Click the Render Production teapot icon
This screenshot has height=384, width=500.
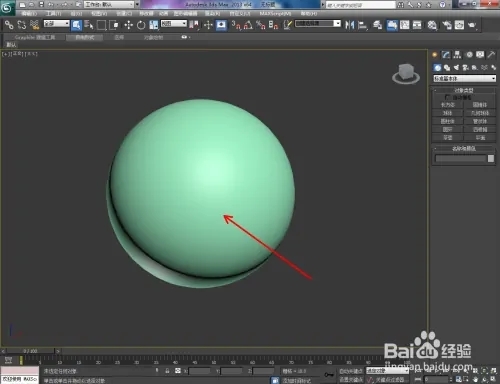point(472,25)
